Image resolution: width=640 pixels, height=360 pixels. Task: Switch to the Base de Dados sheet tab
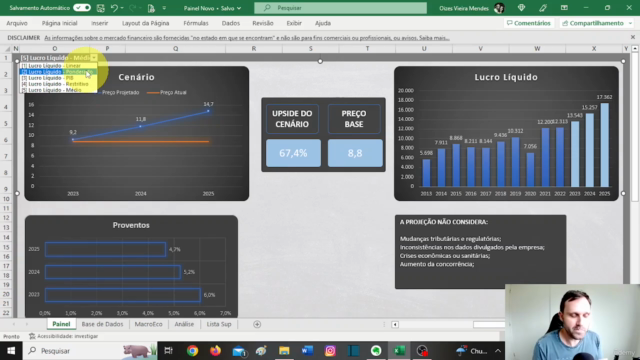(102, 324)
